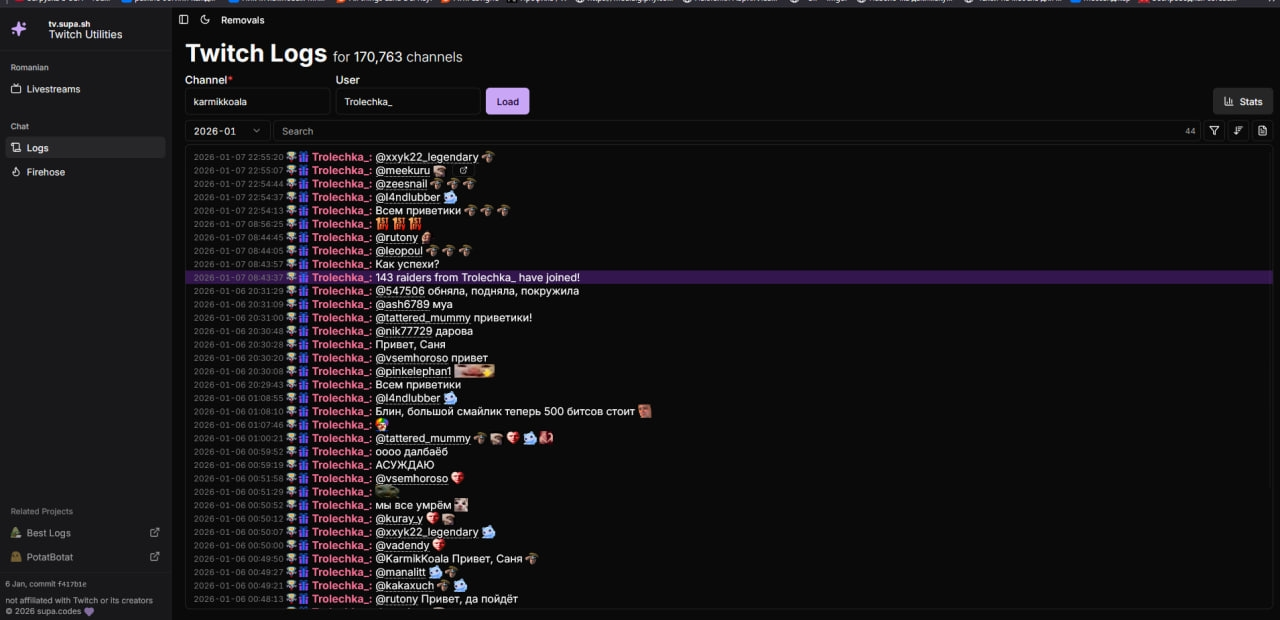Click the 44 results count
The height and width of the screenshot is (620, 1280).
(1190, 131)
